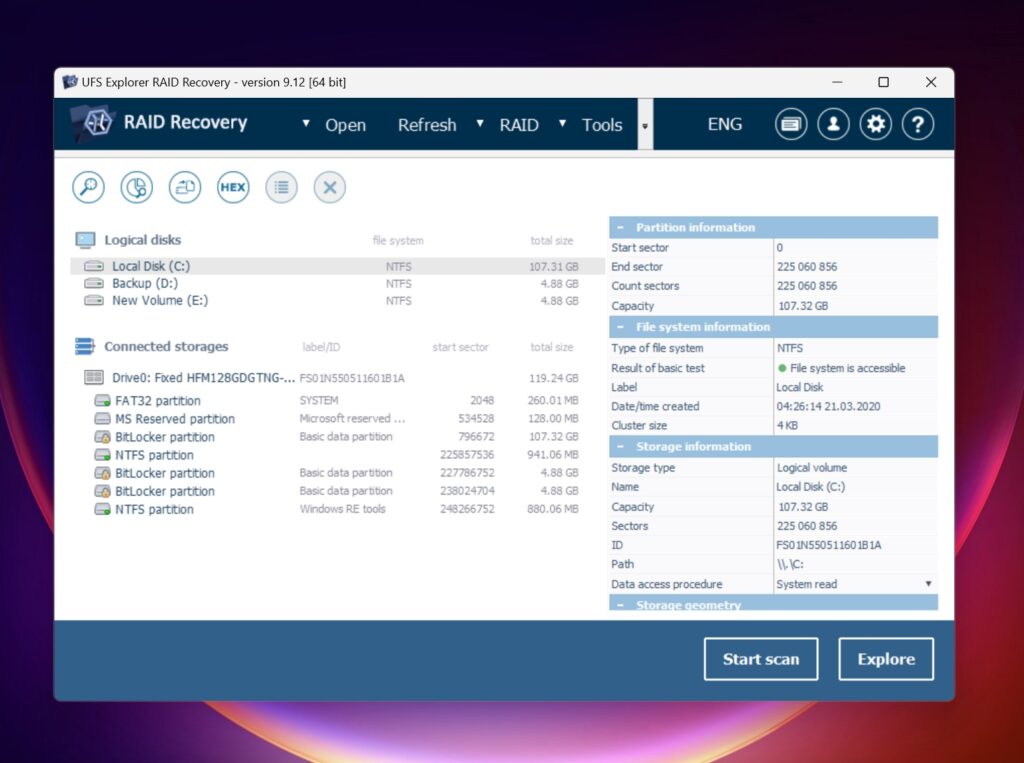Select the scan magnifier tool icon

pos(88,187)
